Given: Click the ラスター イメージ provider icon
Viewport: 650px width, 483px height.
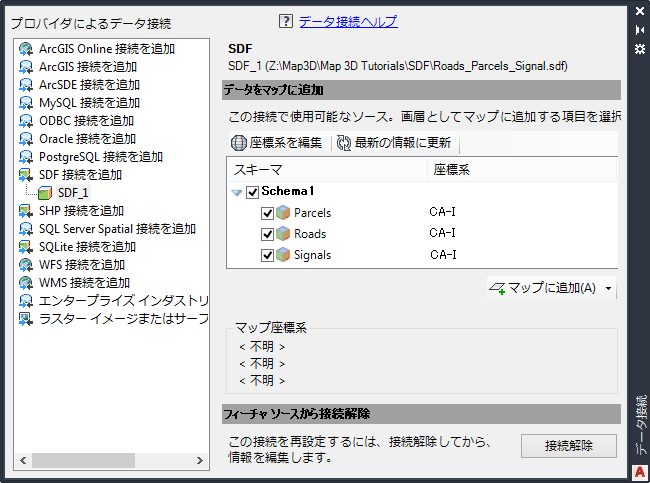Looking at the screenshot, I should 26,319.
